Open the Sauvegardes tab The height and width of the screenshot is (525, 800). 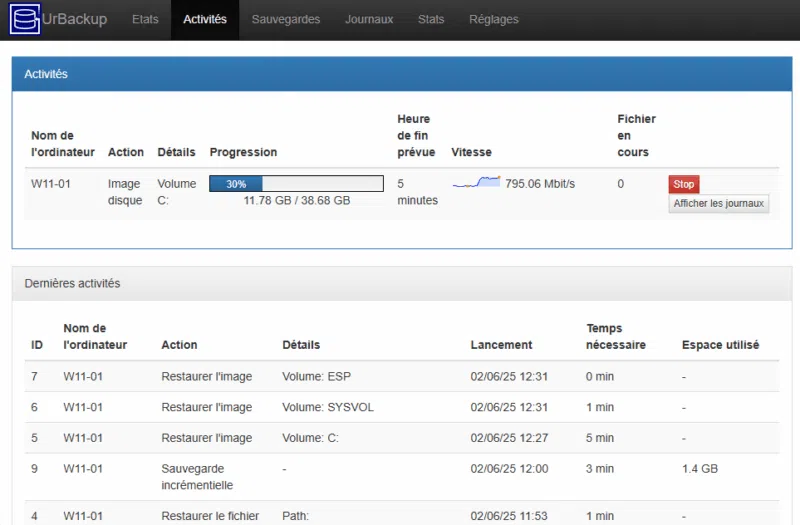click(286, 19)
